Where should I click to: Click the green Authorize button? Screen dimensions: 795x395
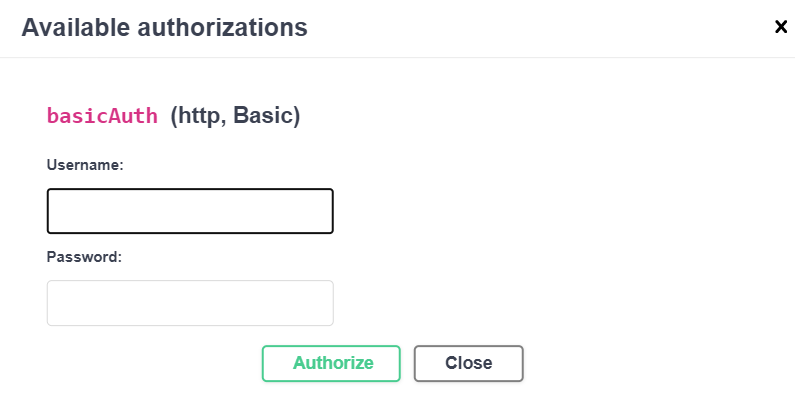point(331,363)
